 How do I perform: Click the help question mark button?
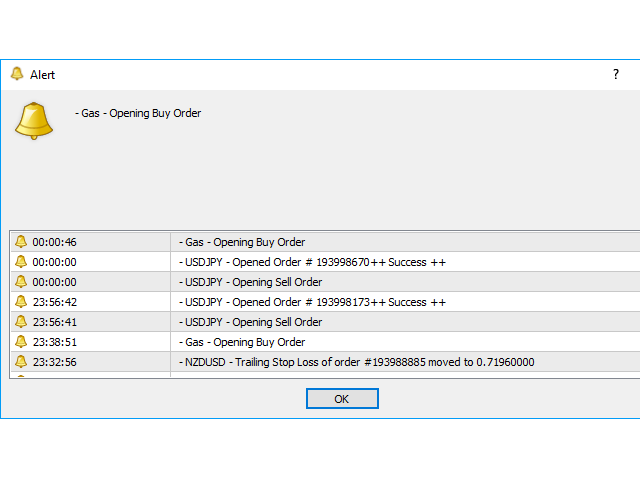615,74
